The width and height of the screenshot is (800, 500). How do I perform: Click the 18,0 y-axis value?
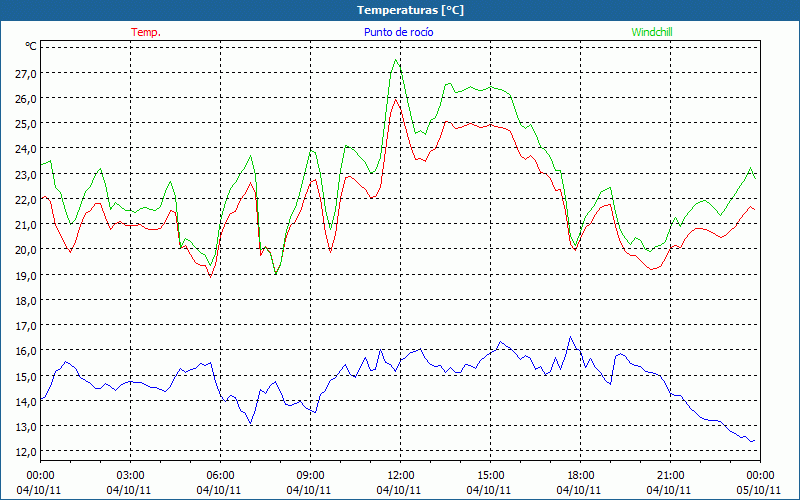pos(26,301)
